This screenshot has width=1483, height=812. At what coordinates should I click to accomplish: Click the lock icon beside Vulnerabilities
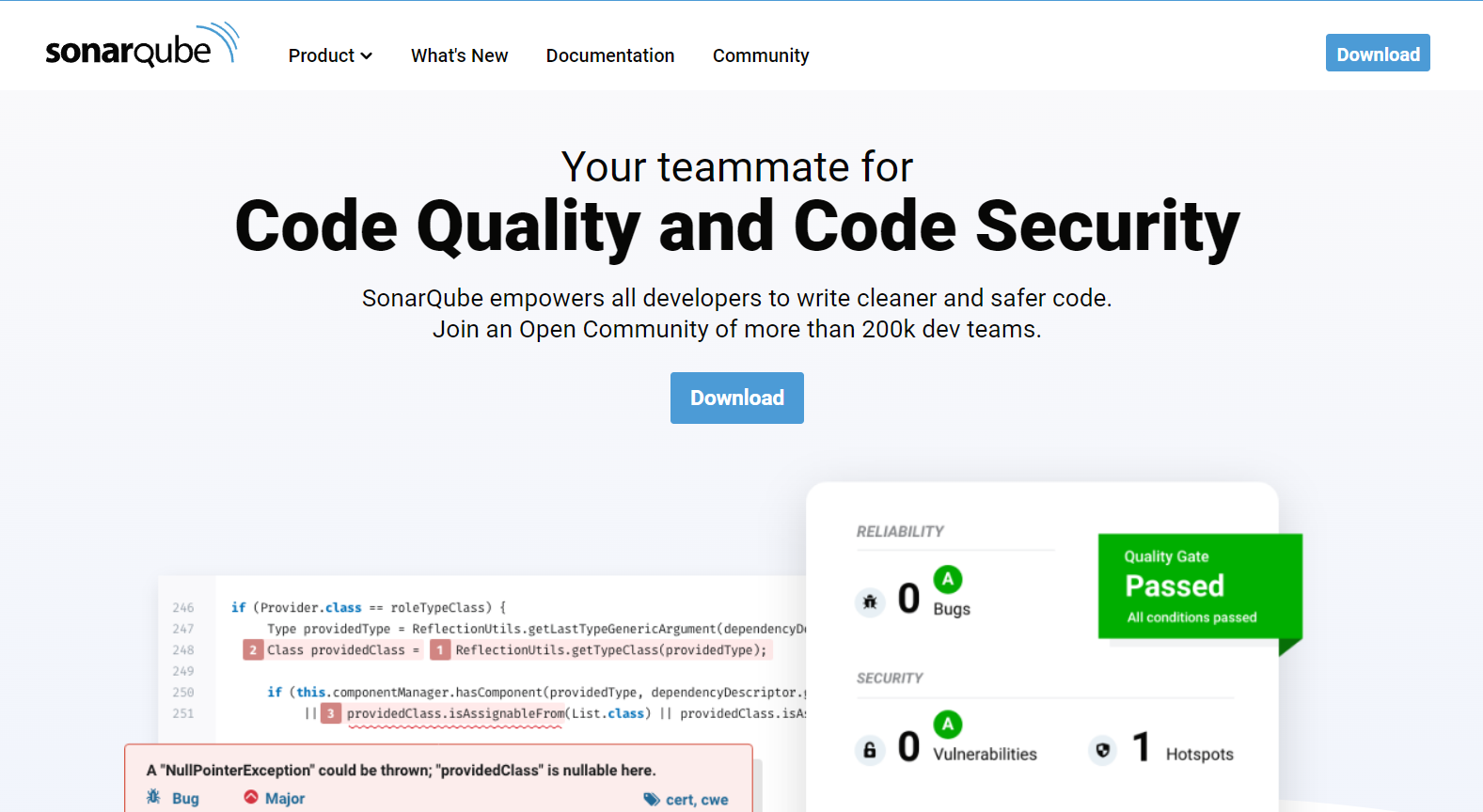point(870,750)
